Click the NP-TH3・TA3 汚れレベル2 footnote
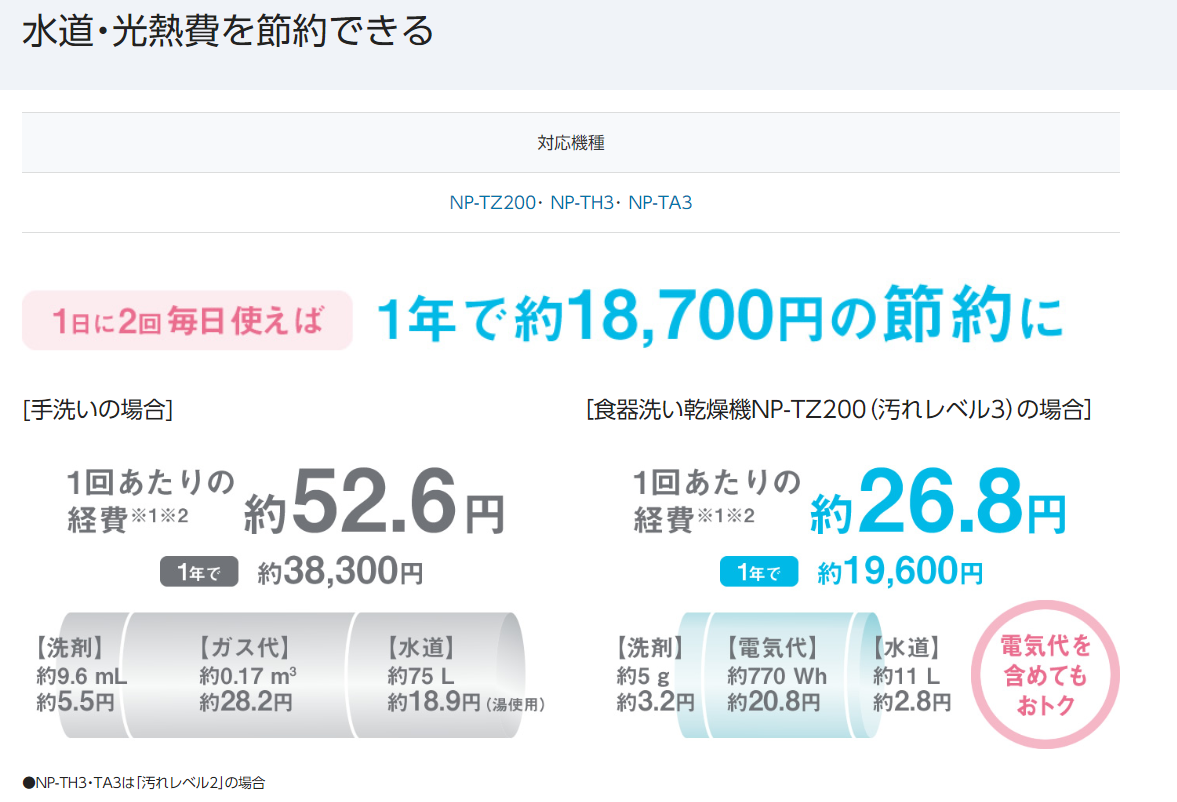This screenshot has height=802, width=1177. point(144,783)
